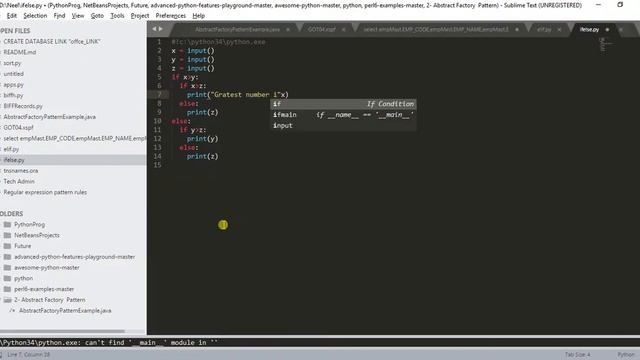The width and height of the screenshot is (640, 360).
Task: Open 'CREATE DATABASE LINK' file in sidebar
Action: click(x=51, y=42)
